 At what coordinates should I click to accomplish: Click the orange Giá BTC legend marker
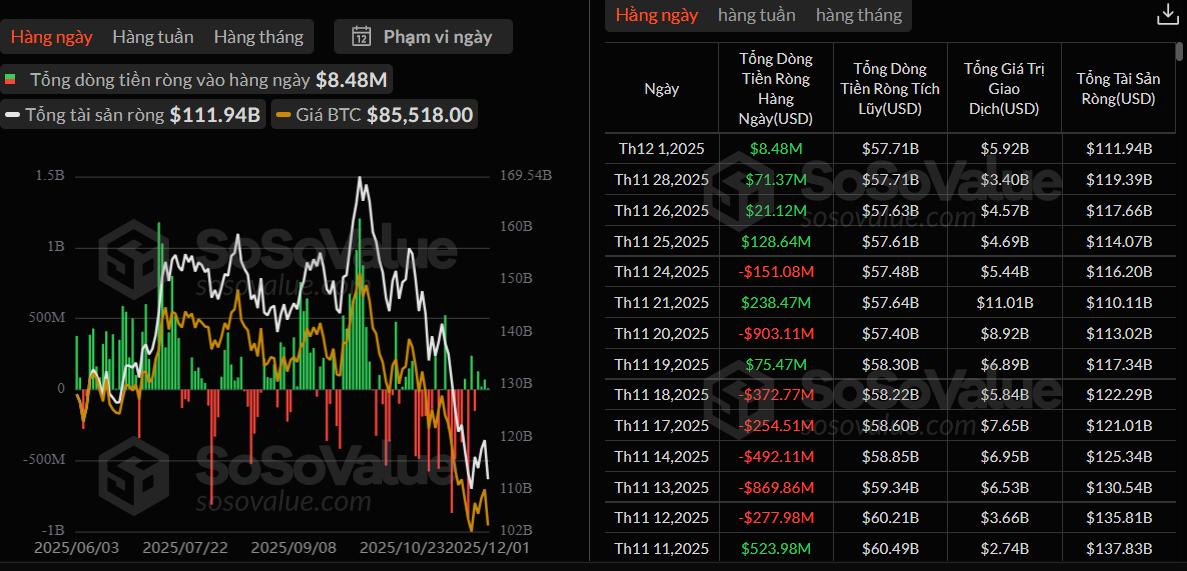coord(283,116)
